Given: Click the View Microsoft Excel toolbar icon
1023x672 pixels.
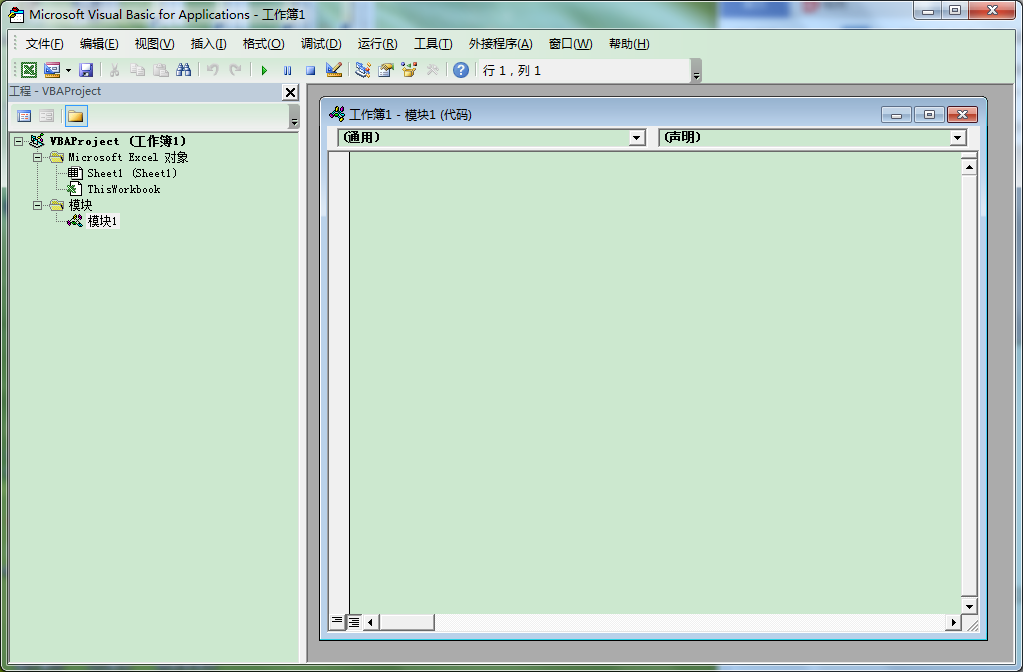Looking at the screenshot, I should point(29,70).
